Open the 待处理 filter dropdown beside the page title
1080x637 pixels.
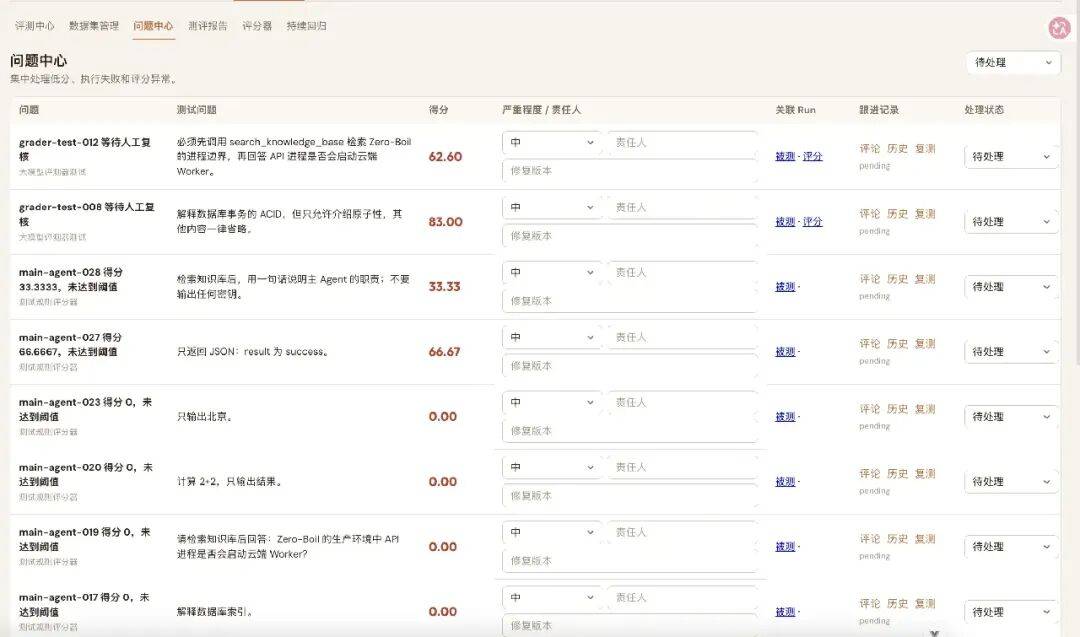[1012, 63]
